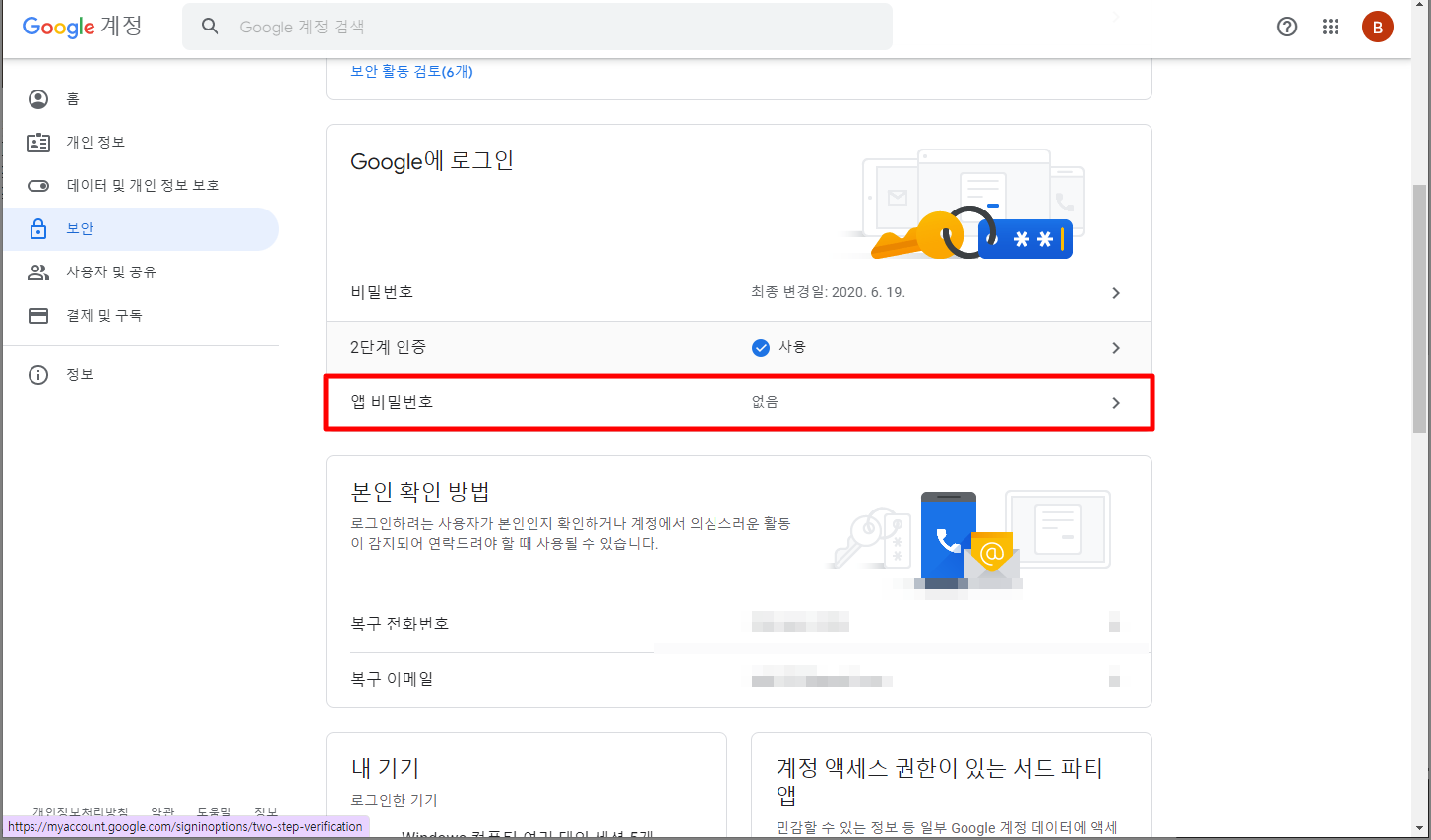1431x840 pixels.
Task: Click the 본인 확인 방법 heading
Action: point(420,492)
